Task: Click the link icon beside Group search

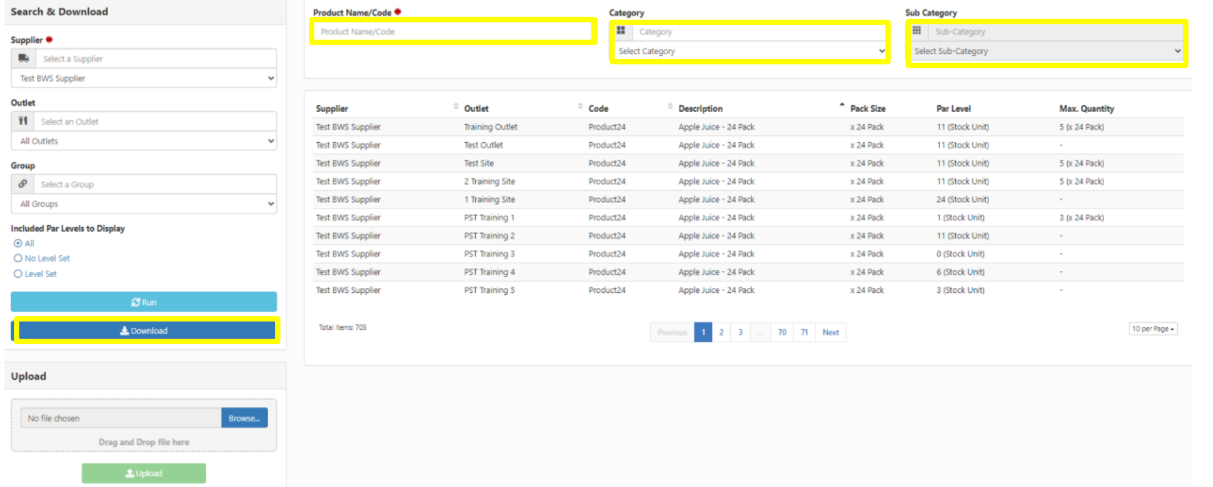Action: click(23, 185)
